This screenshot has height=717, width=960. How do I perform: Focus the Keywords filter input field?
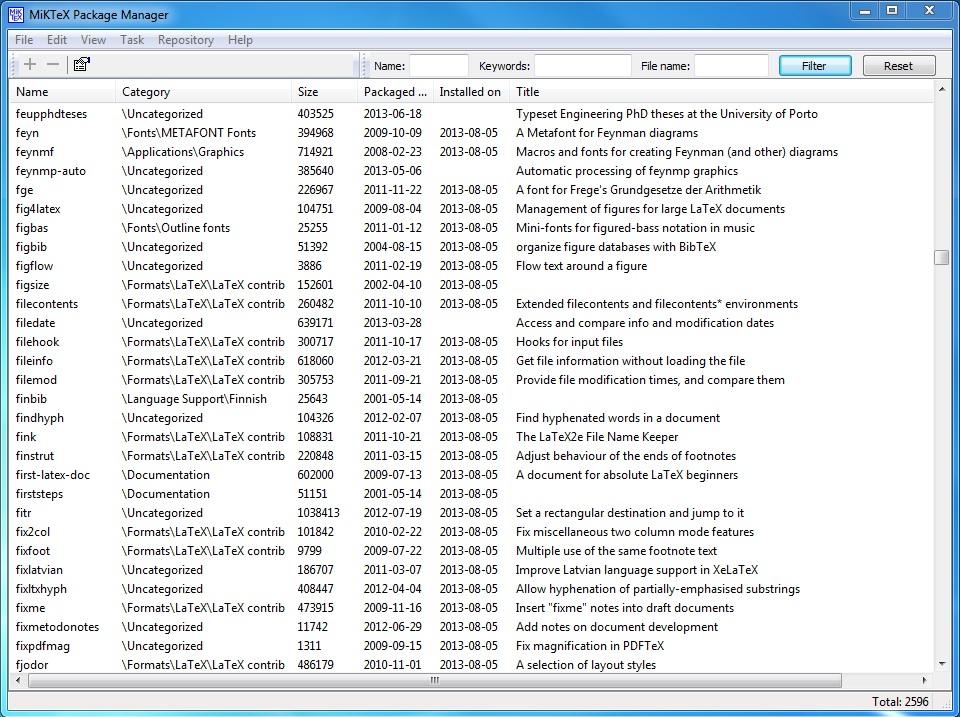point(582,66)
